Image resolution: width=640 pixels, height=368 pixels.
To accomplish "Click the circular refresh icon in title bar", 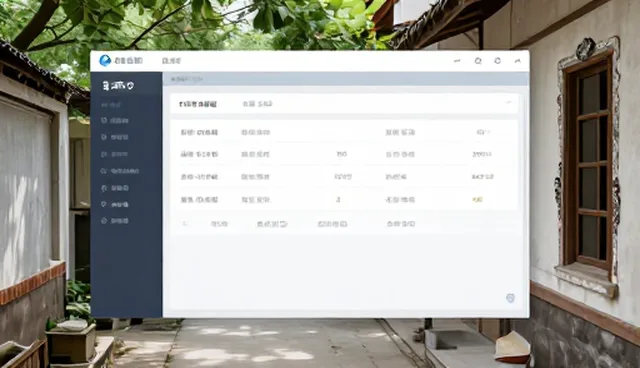I will click(x=497, y=61).
